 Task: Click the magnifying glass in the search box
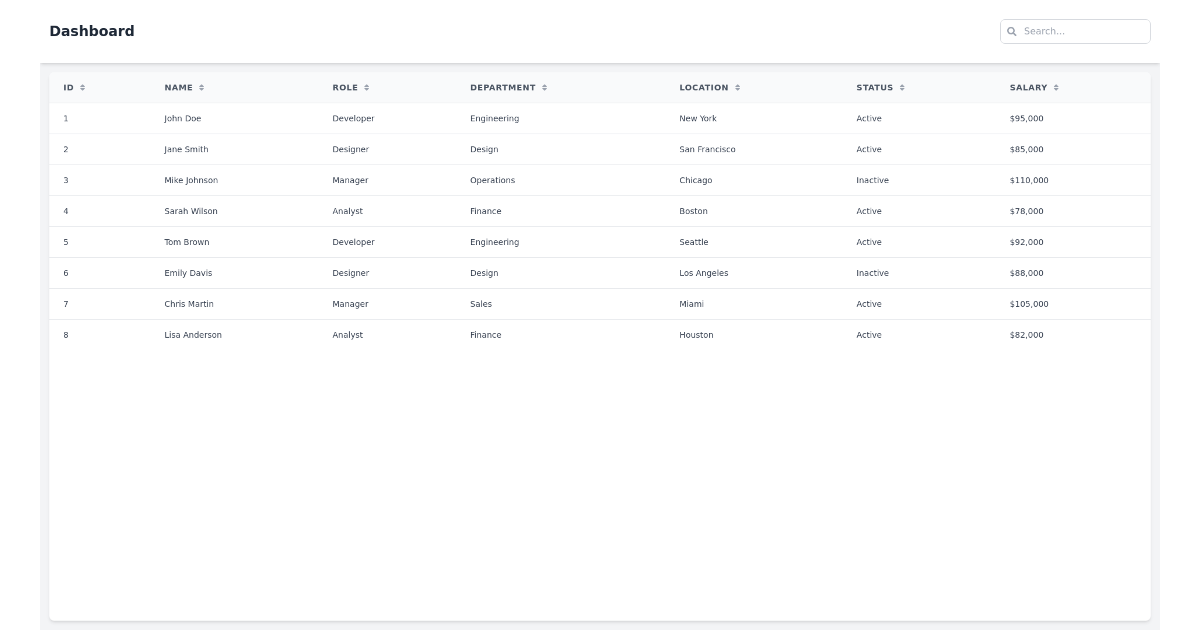coord(1013,31)
